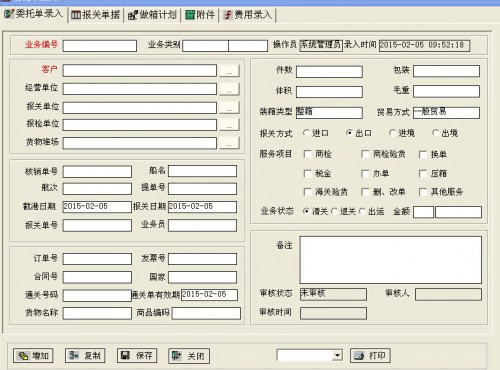The width and height of the screenshot is (500, 370).
Task: Select 退关 business status
Action: pos(334,211)
